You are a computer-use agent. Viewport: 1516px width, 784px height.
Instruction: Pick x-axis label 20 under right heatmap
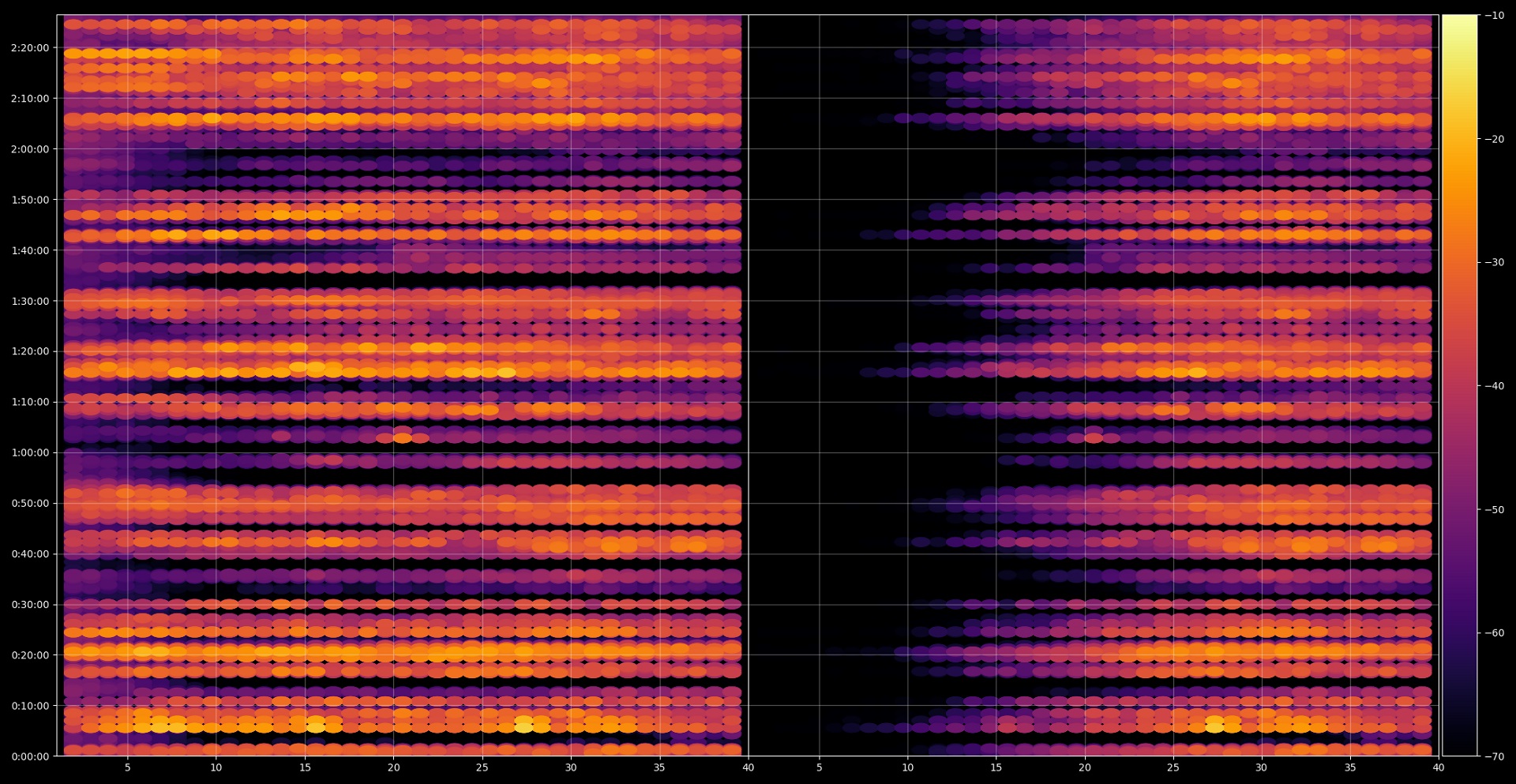[x=1085, y=767]
